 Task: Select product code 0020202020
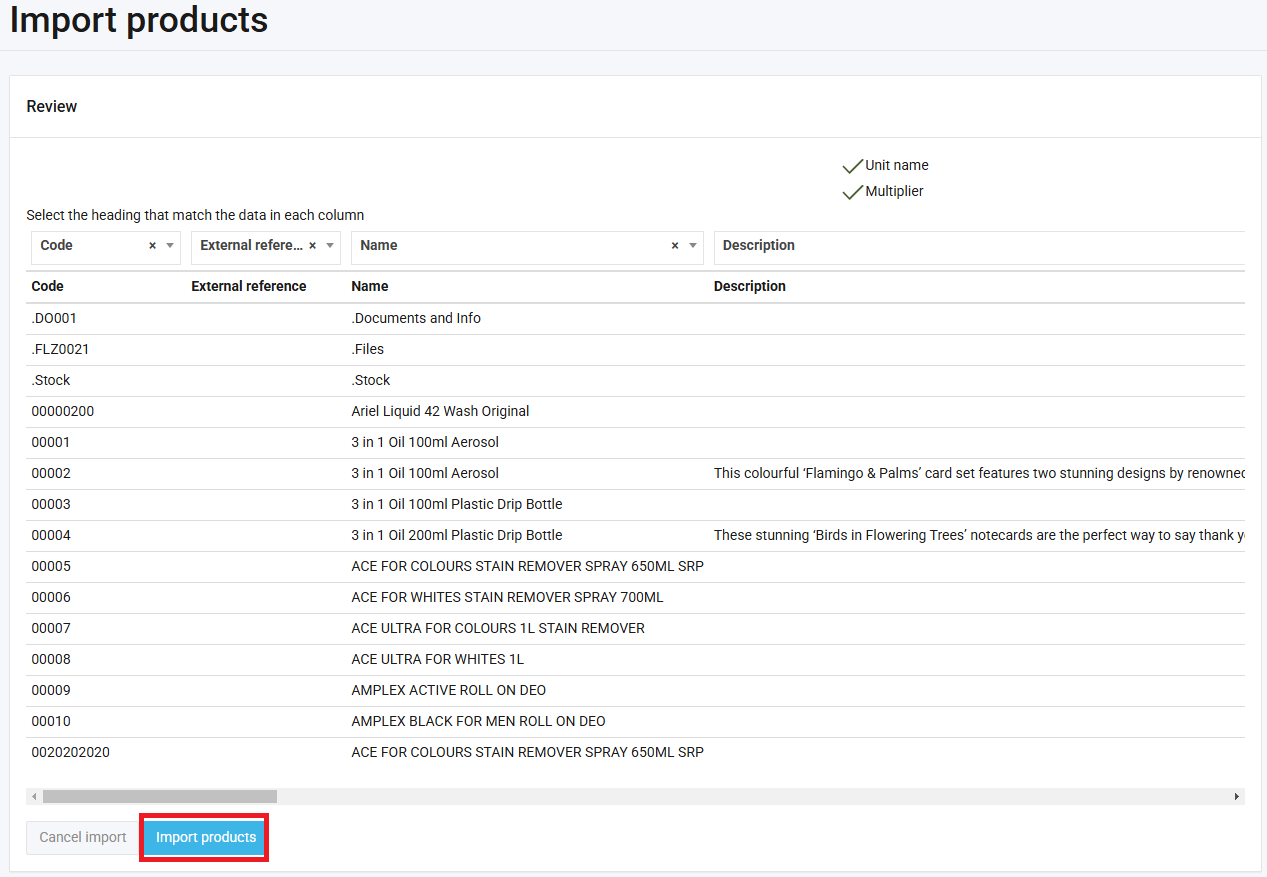click(71, 752)
